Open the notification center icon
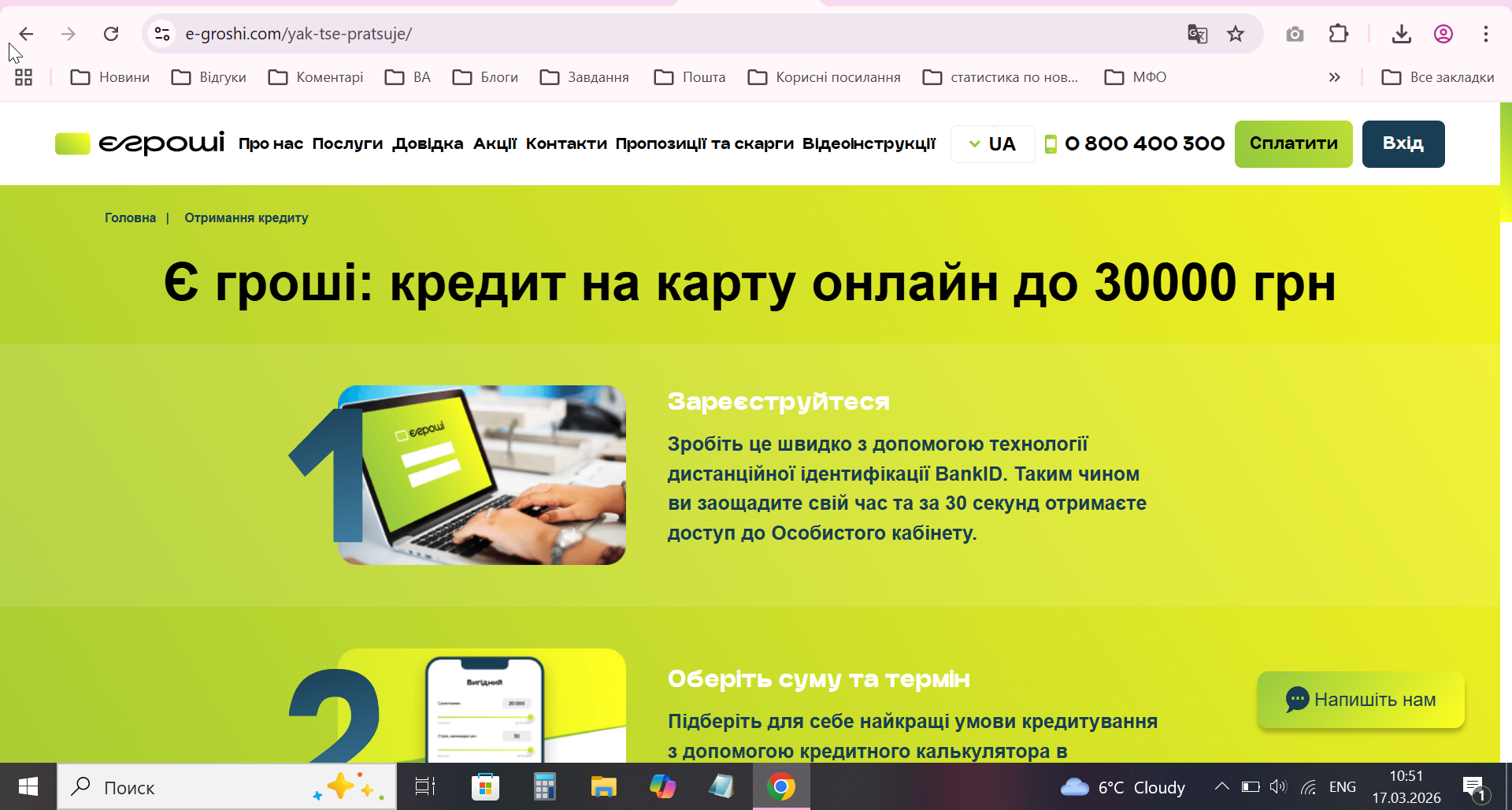Screen dimensions: 1512x810 pyautogui.click(x=1474, y=787)
